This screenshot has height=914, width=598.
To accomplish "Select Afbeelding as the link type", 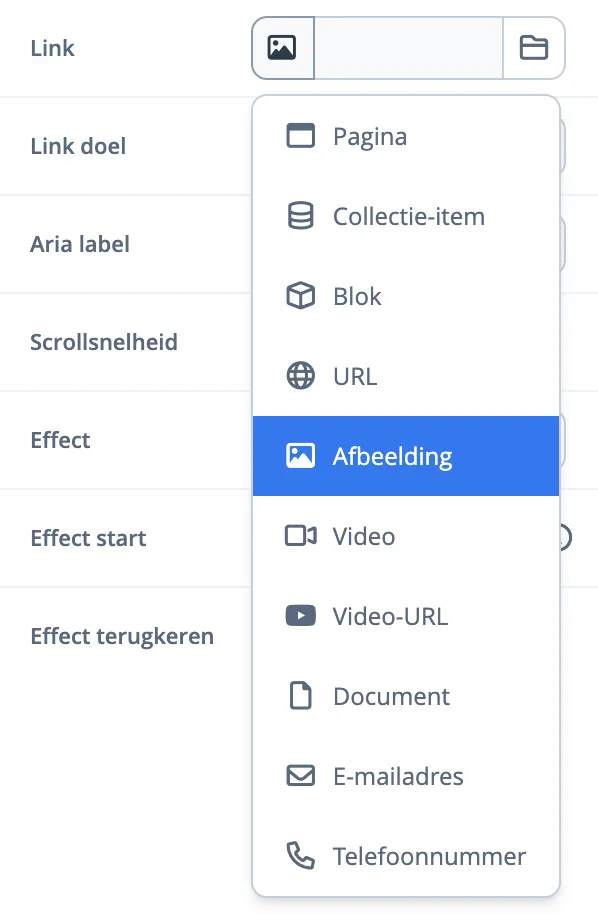I will 390,455.
